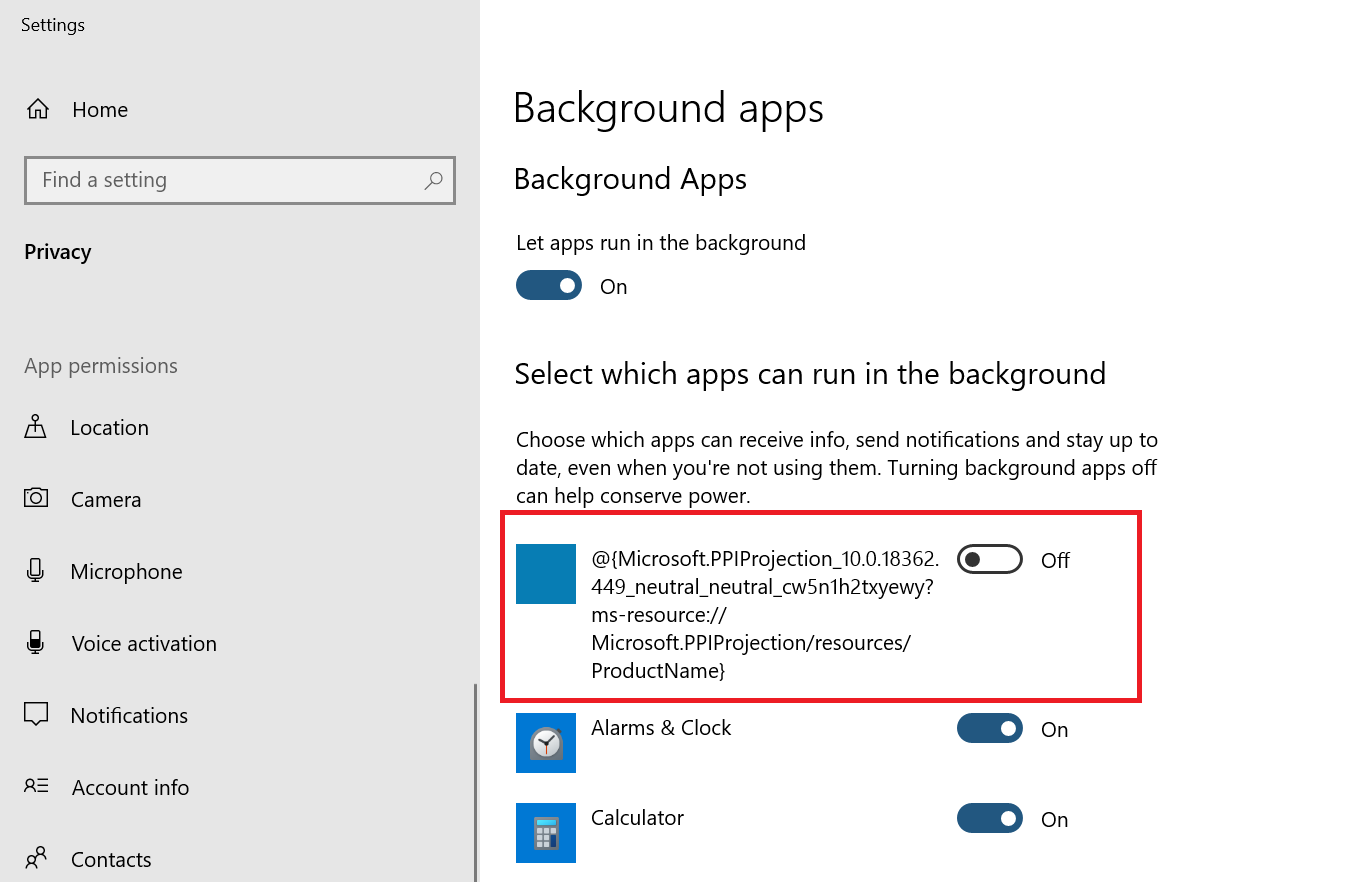Click the Home house icon
This screenshot has width=1364, height=882.
click(x=37, y=109)
